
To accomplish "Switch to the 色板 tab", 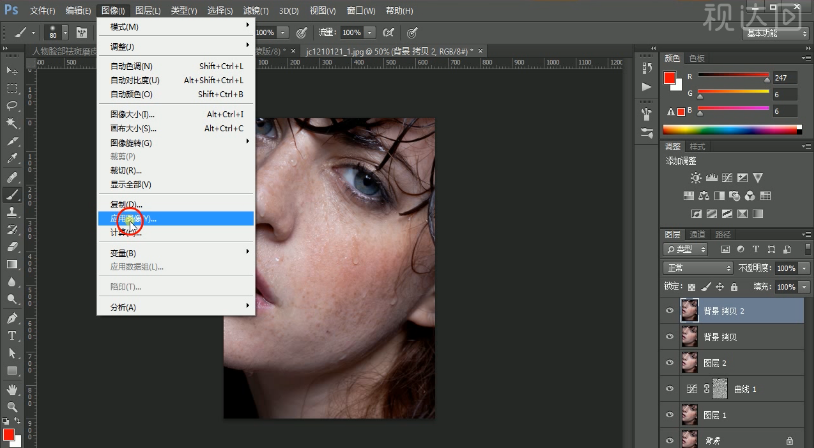I will (697, 58).
